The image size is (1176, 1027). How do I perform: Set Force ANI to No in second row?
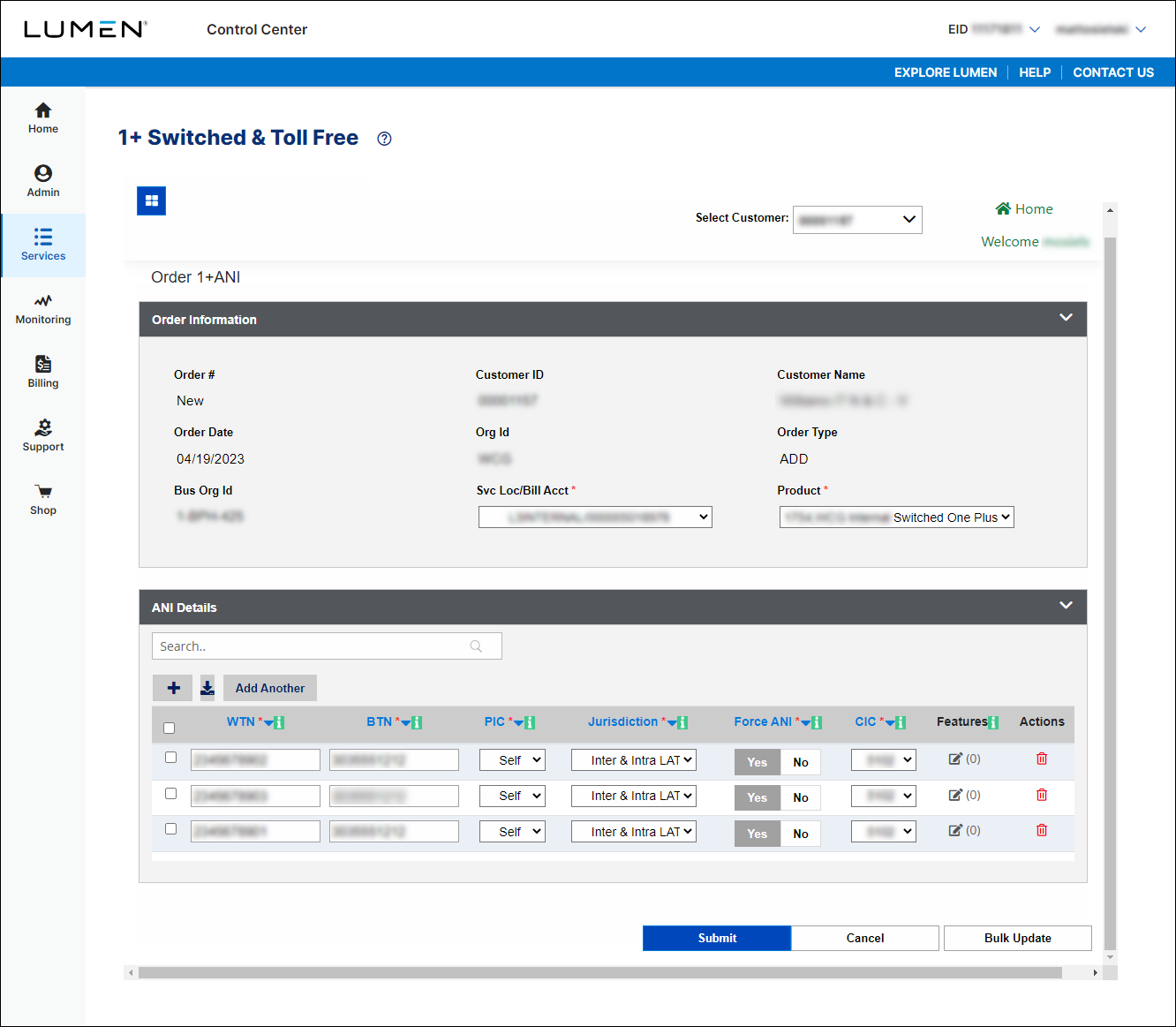point(801,797)
